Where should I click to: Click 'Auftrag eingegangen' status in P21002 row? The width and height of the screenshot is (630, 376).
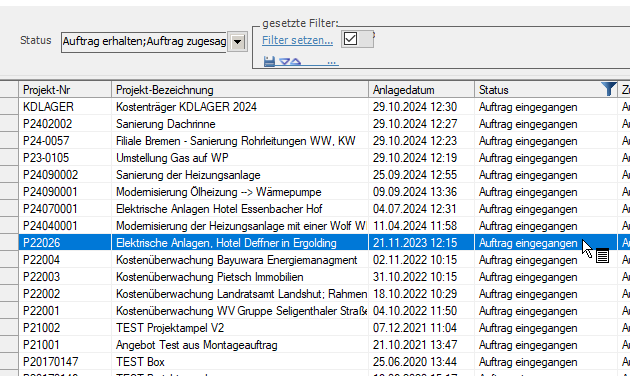pyautogui.click(x=528, y=328)
